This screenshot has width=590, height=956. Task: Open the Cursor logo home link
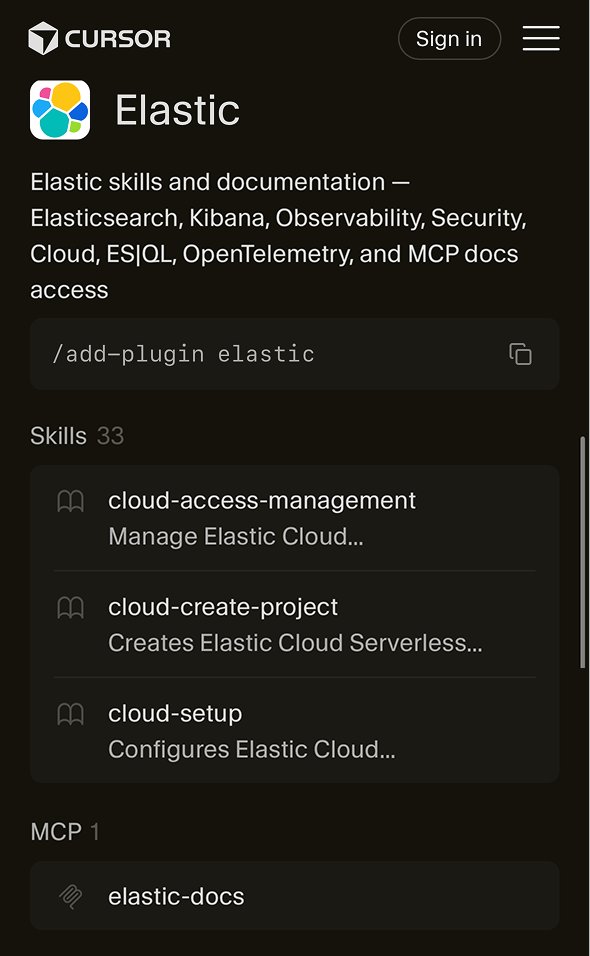point(99,38)
